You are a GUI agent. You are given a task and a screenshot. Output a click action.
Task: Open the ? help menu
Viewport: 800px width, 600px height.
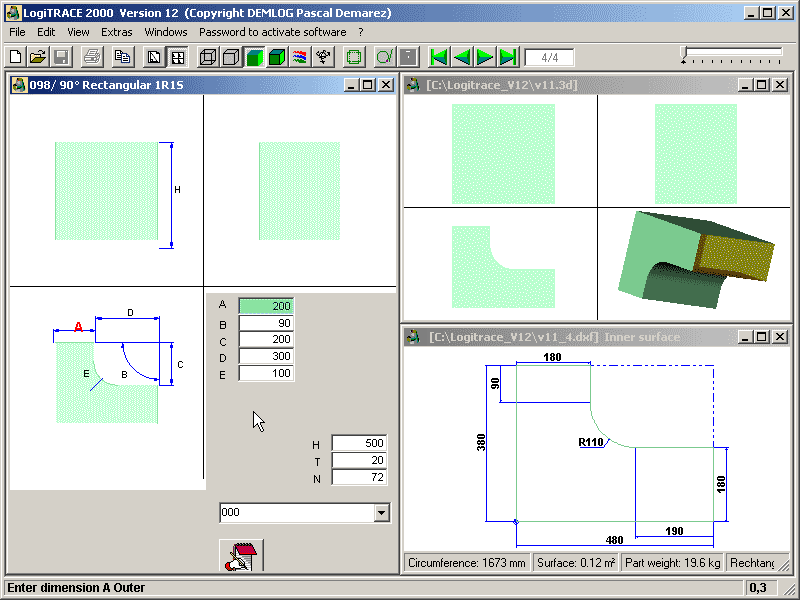(361, 32)
